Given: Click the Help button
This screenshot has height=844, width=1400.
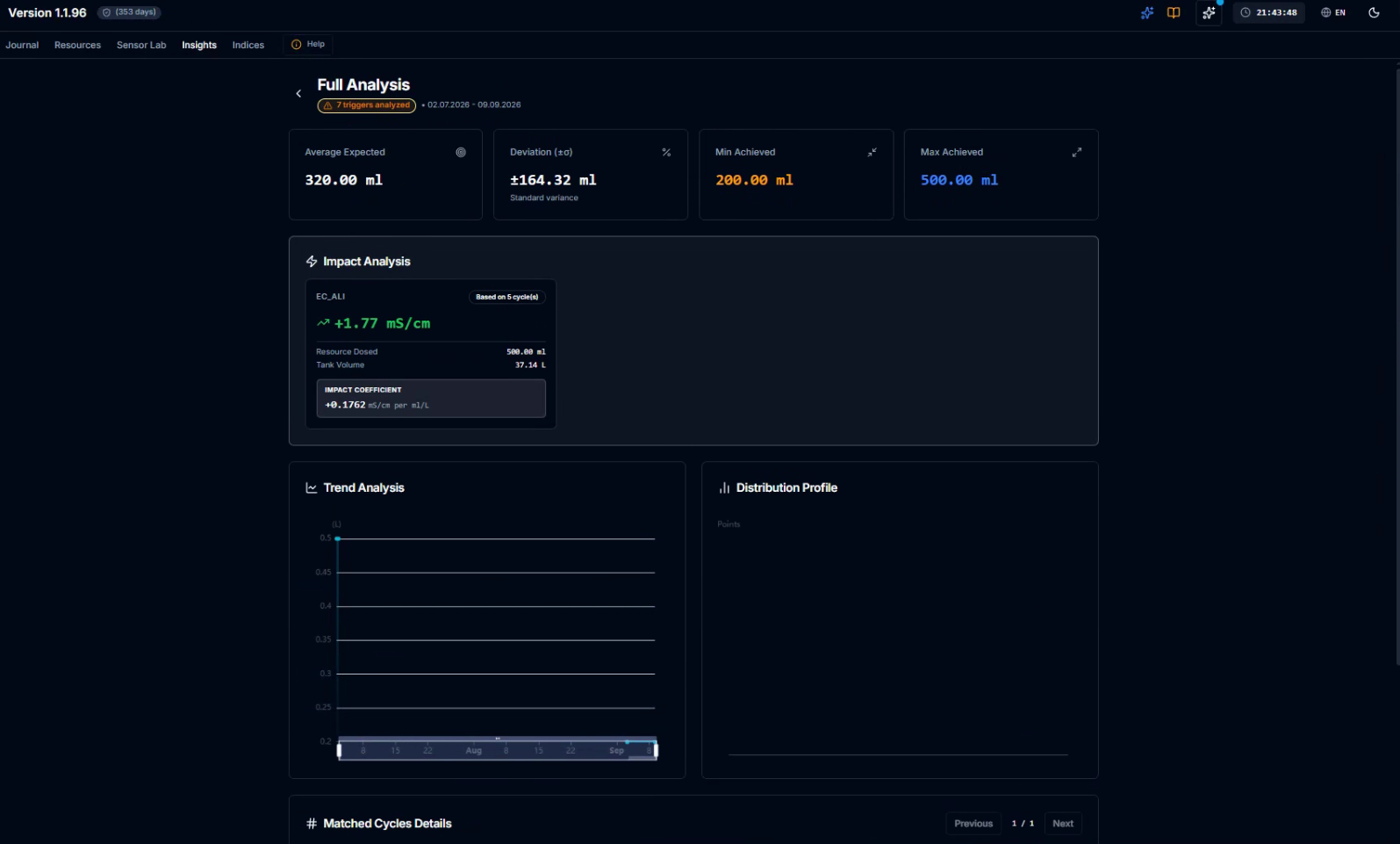Looking at the screenshot, I should pos(308,44).
